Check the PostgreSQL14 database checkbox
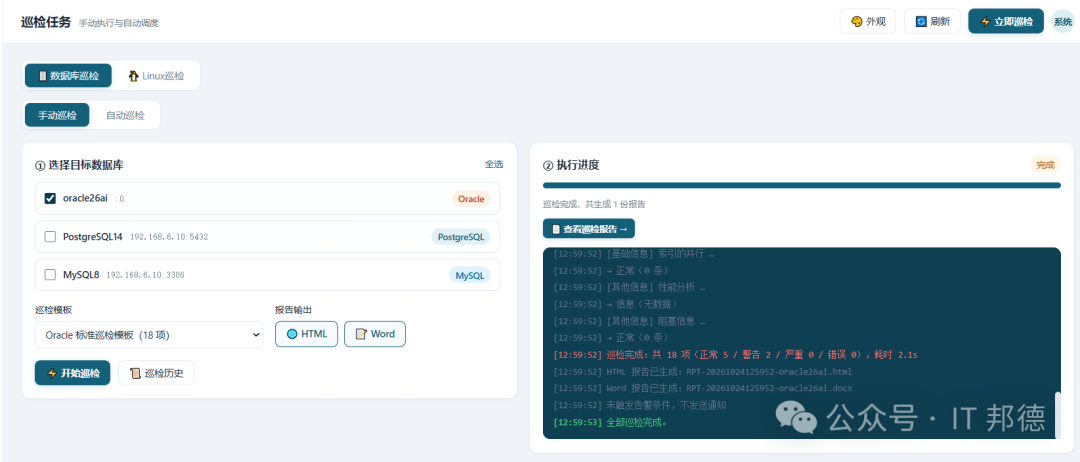The height and width of the screenshot is (462, 1080). pos(50,237)
